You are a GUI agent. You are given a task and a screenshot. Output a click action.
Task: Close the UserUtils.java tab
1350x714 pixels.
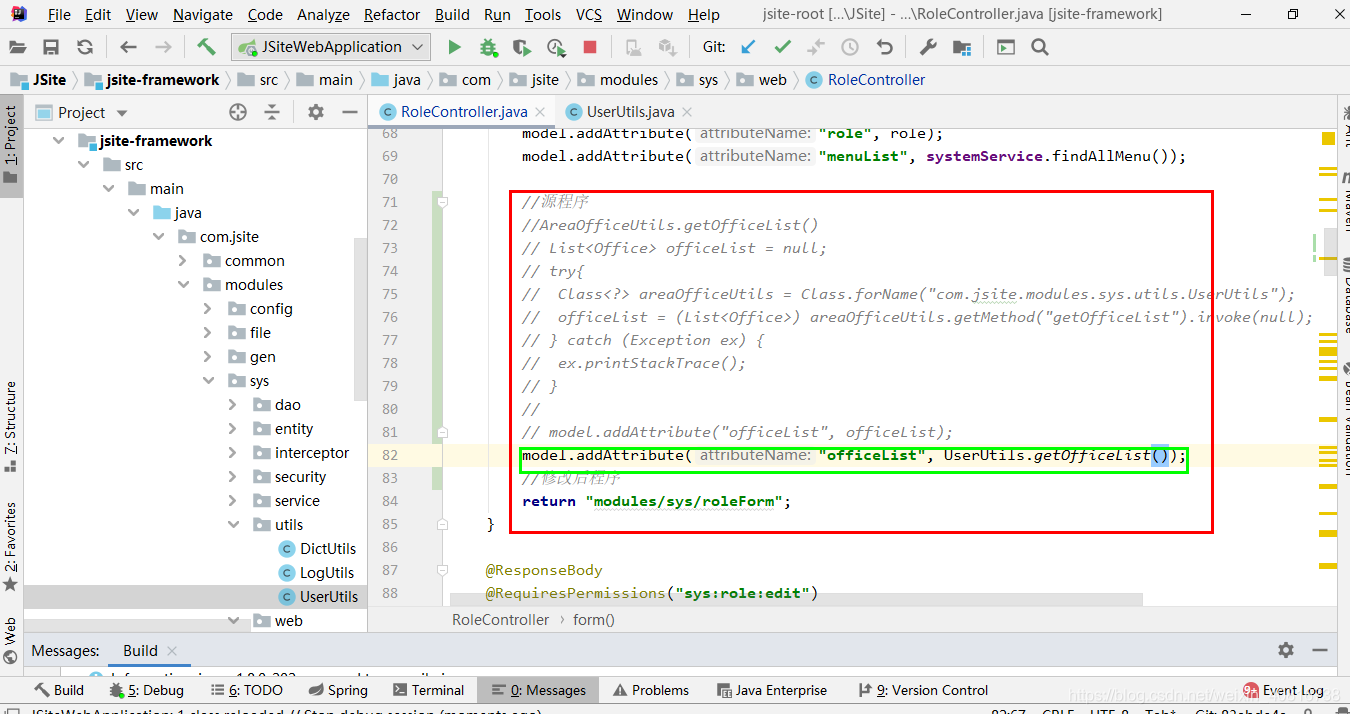[x=686, y=112]
